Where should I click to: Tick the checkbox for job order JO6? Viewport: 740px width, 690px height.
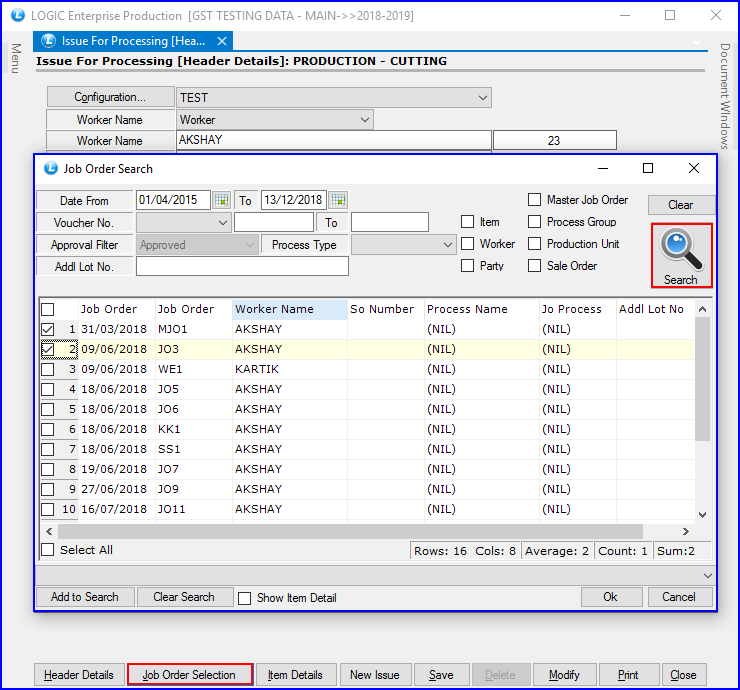point(47,409)
